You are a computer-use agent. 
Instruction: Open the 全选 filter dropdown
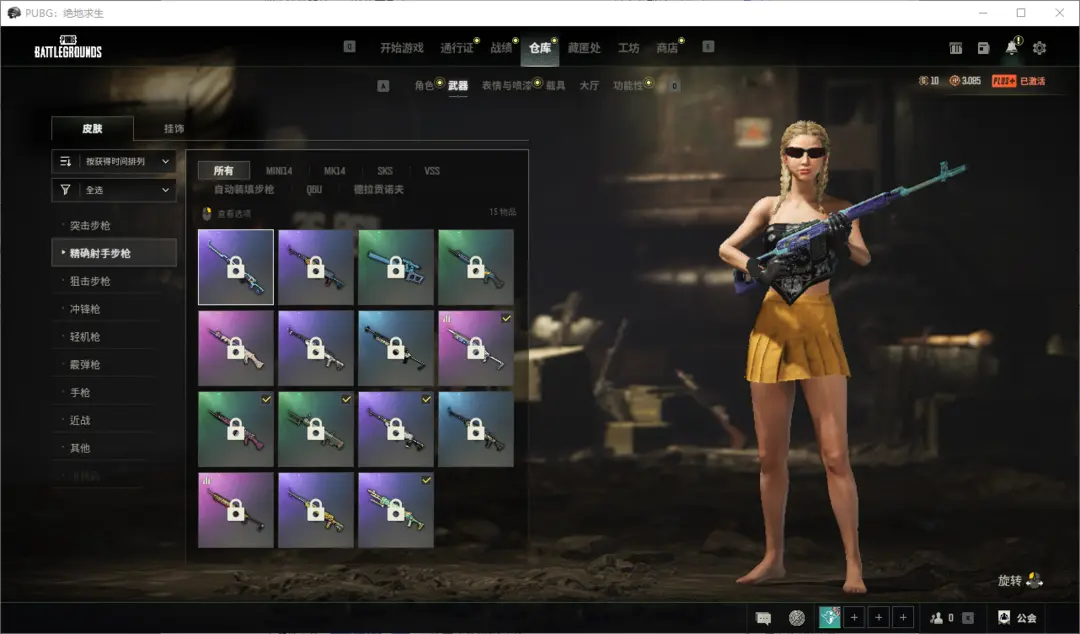pos(113,189)
